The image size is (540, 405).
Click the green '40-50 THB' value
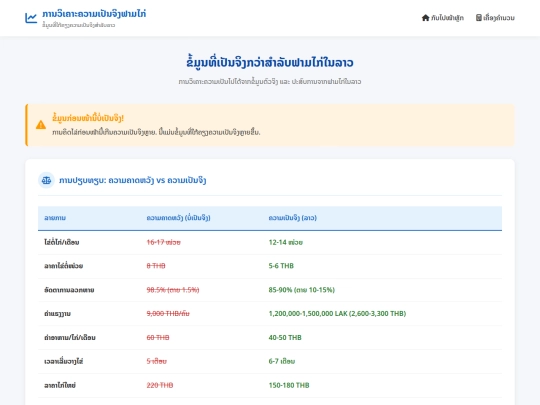coord(285,338)
